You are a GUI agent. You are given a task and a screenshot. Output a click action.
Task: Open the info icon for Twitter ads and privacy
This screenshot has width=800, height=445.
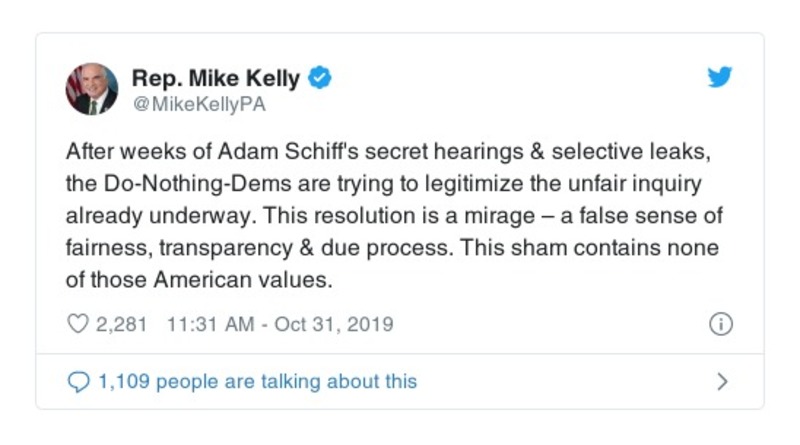click(720, 324)
